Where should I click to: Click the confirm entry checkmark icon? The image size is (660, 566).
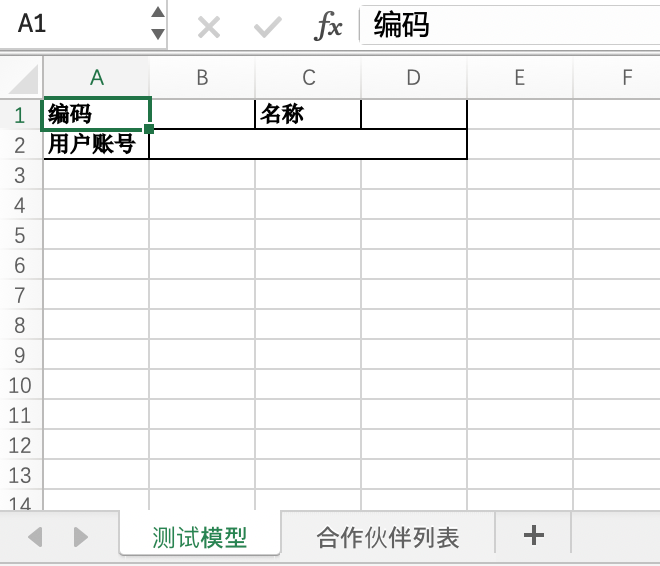[x=267, y=26]
